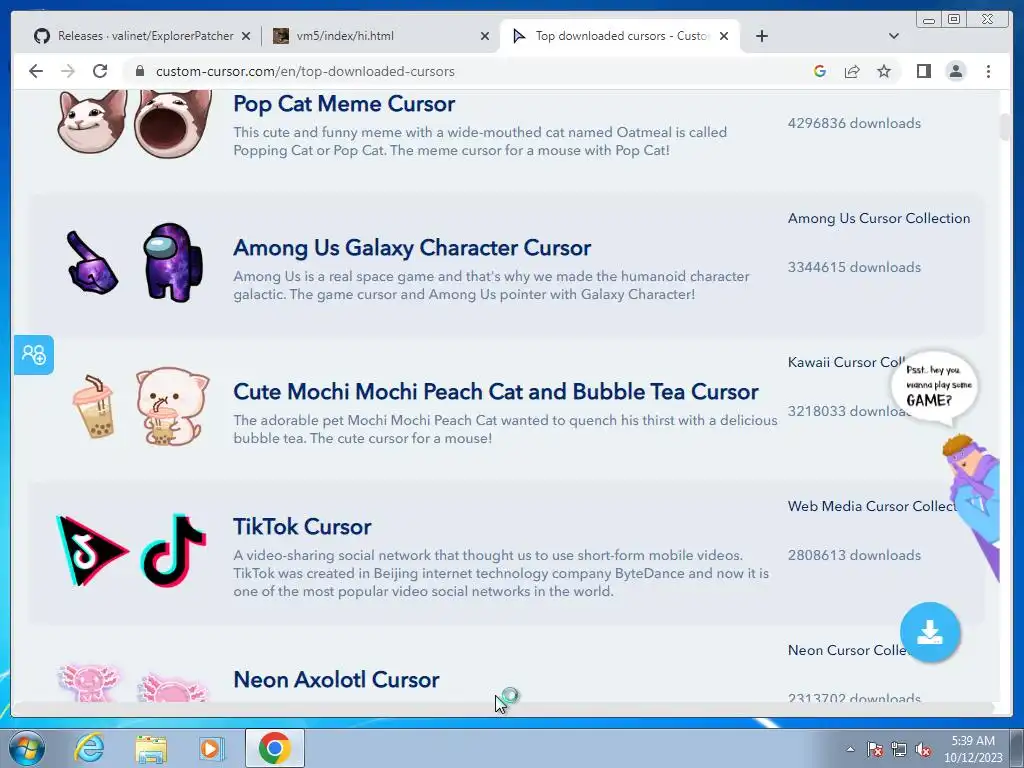Image resolution: width=1024 pixels, height=768 pixels.
Task: Click the blue users-plus side widget
Action: [34, 355]
